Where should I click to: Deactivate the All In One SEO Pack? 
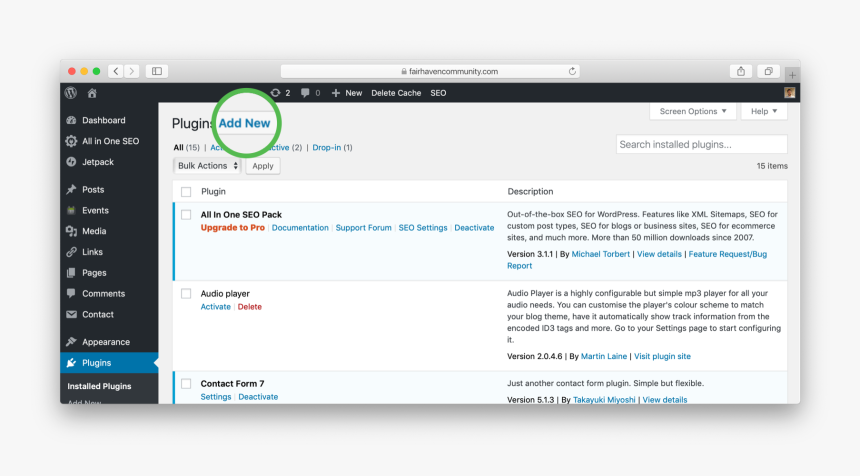[474, 228]
